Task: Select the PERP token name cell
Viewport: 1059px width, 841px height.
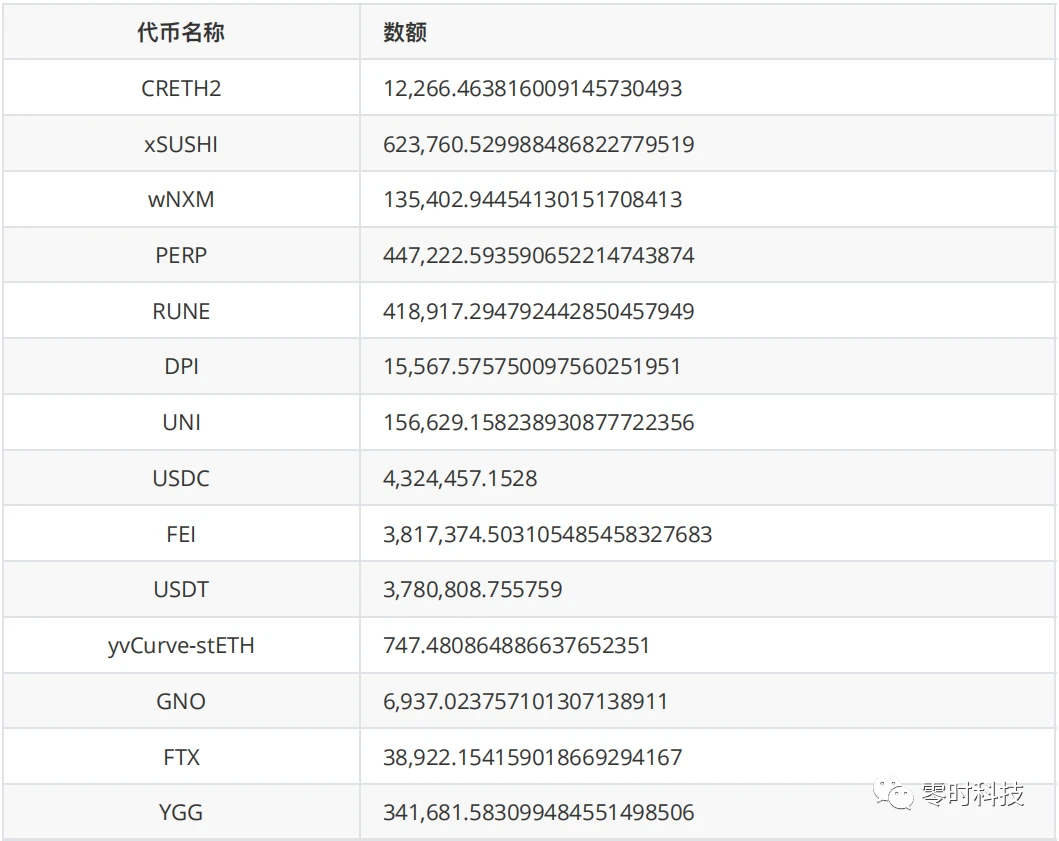Action: 181,255
